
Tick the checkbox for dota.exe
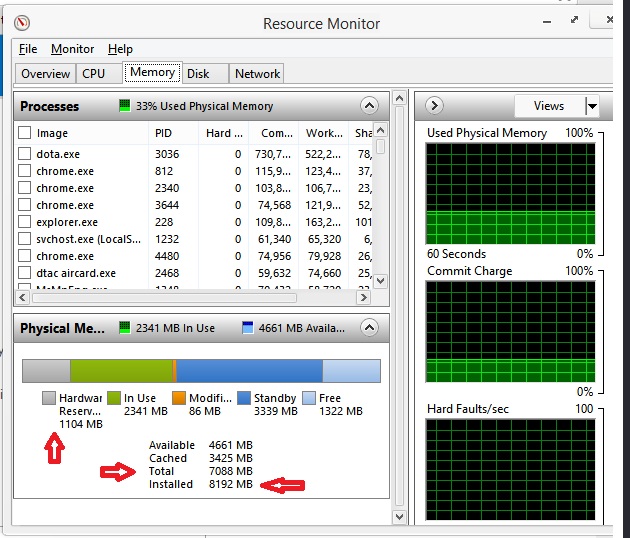pyautogui.click(x=25, y=153)
